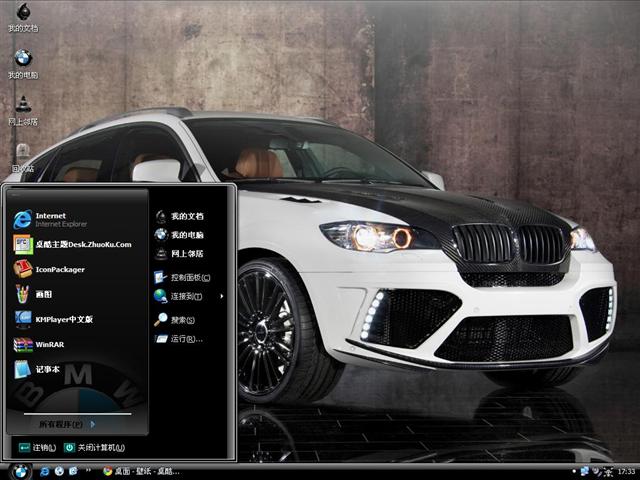Open 控制面板 (Control Panel) from Start menu
This screenshot has height=480, width=640.
tap(186, 277)
